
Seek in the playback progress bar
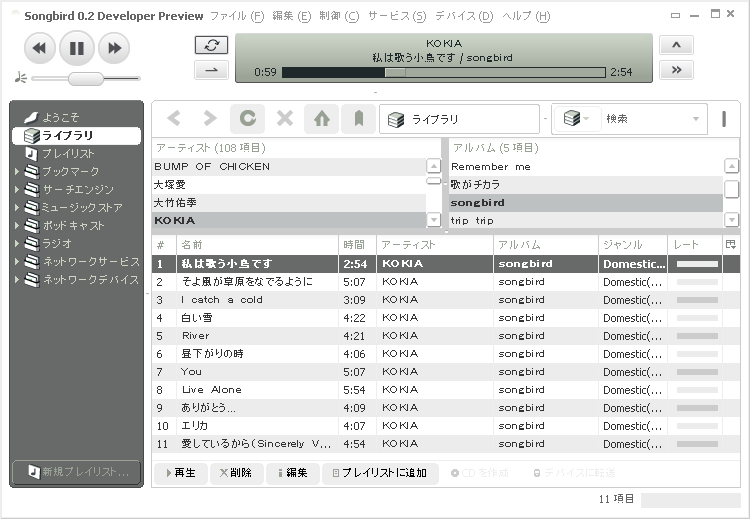(443, 73)
